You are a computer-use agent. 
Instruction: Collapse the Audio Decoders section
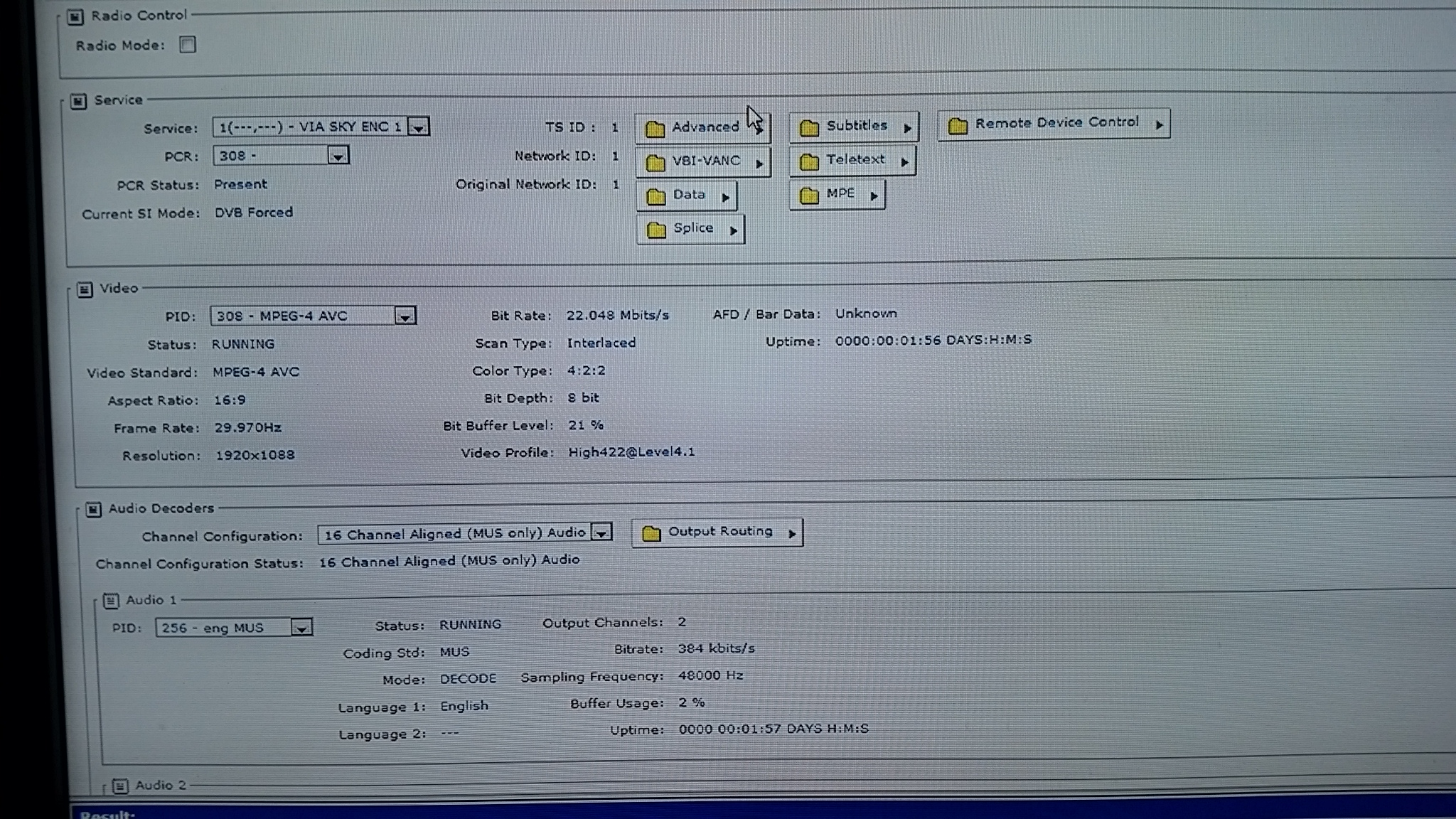point(93,510)
